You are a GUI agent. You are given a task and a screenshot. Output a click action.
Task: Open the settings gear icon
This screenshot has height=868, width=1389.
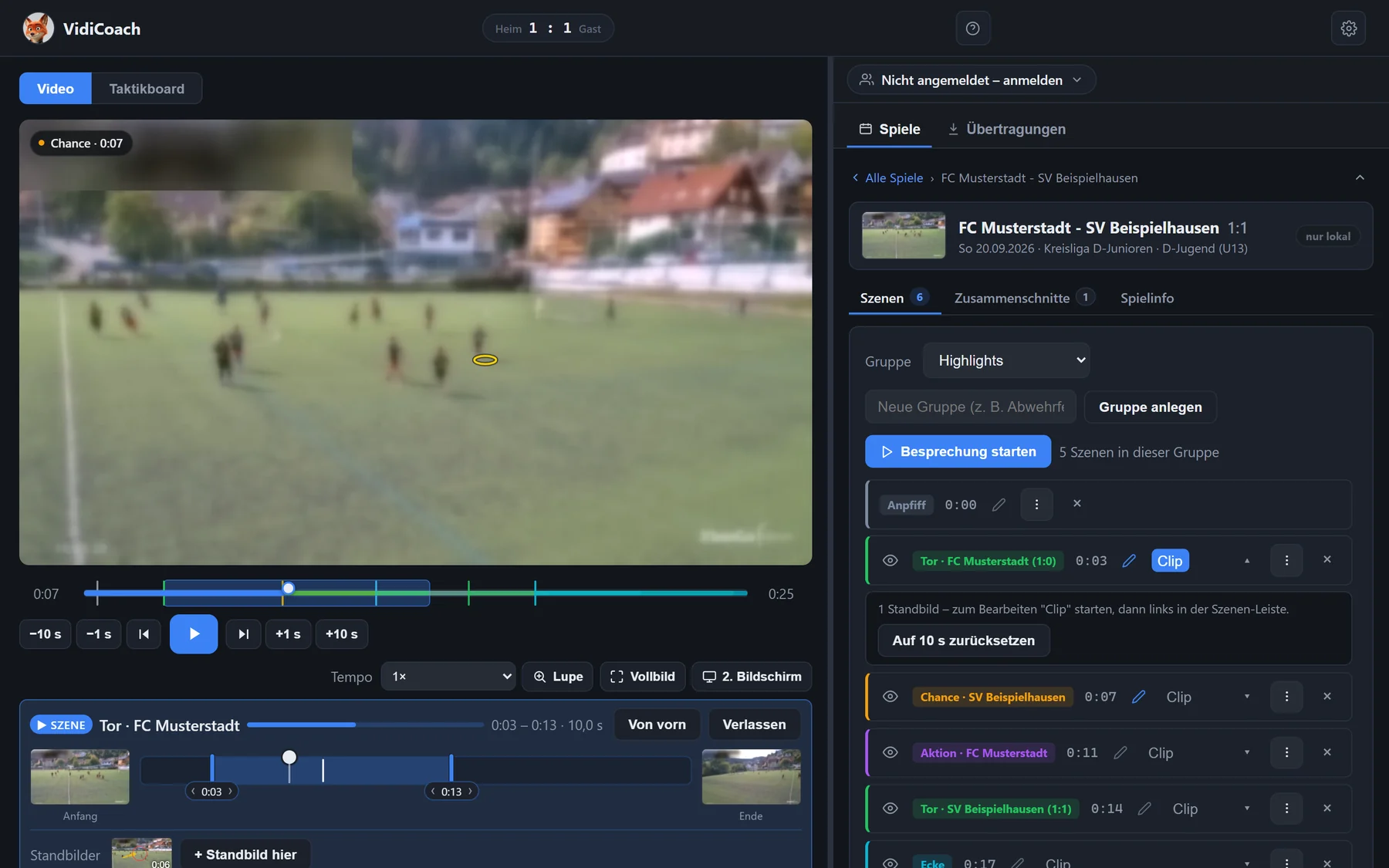tap(1348, 29)
